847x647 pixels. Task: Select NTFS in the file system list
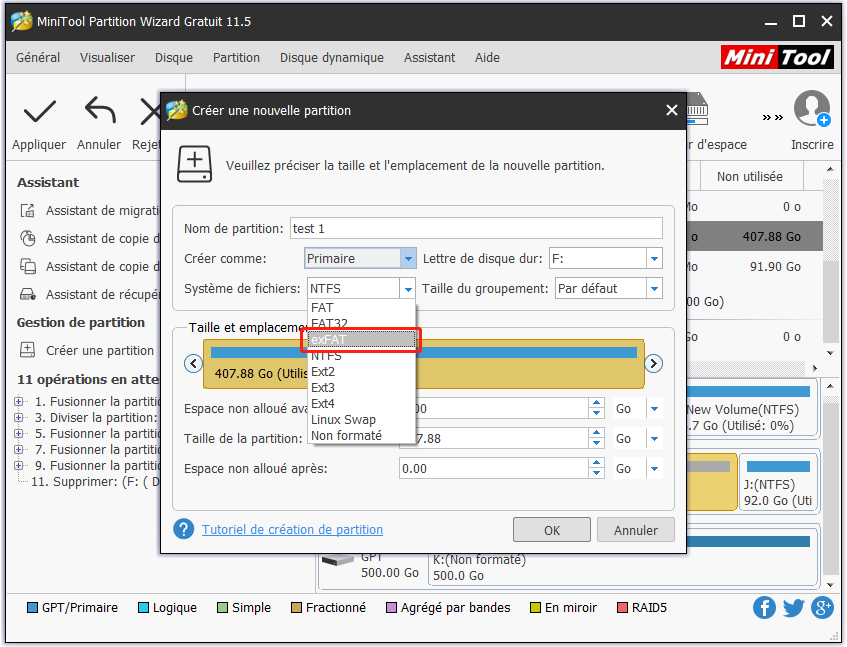pos(361,356)
